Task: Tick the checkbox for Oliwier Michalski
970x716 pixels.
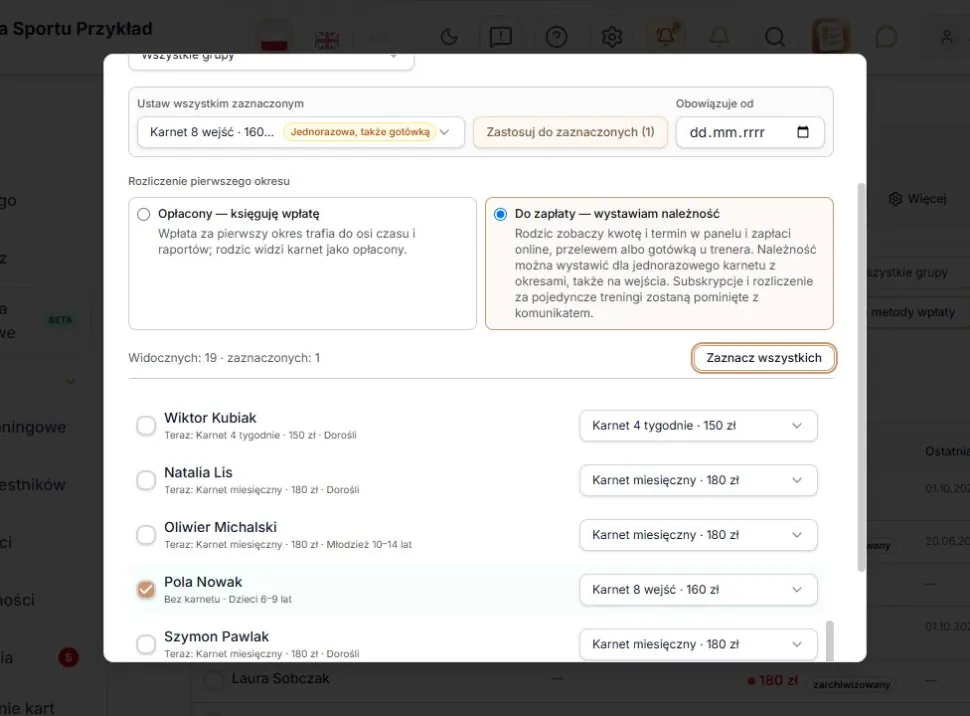Action: click(146, 535)
